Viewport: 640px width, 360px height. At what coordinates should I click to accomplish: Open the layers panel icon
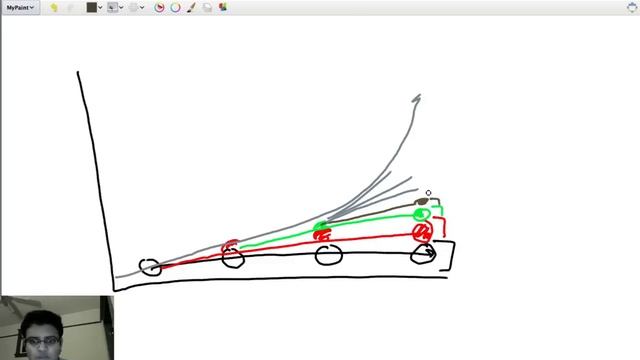[x=207, y=7]
